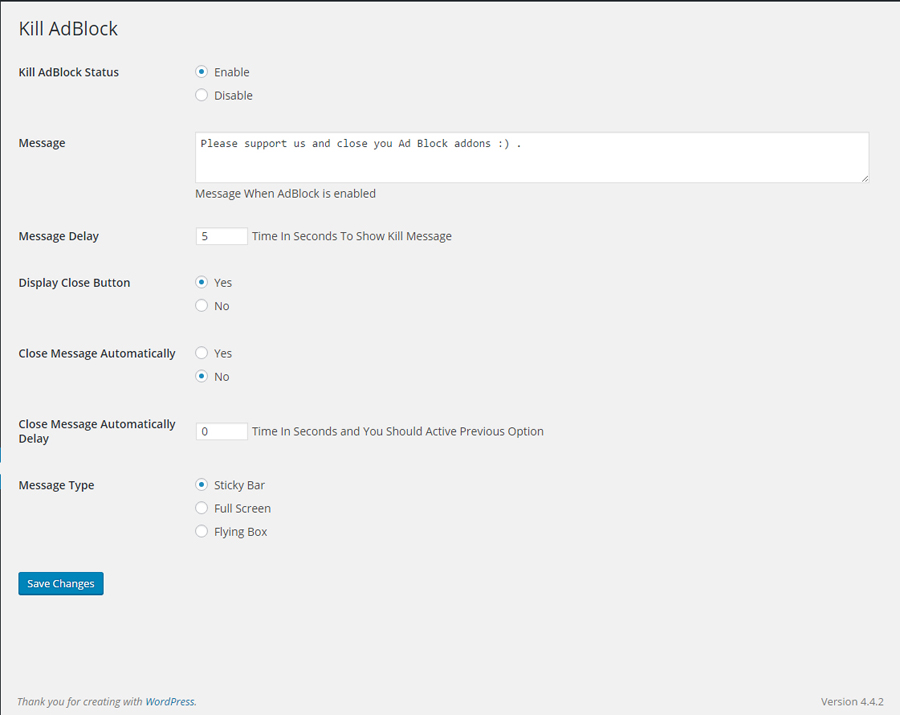Click the Close Message Automatically Delay field
Image resolution: width=900 pixels, height=715 pixels.
click(221, 432)
